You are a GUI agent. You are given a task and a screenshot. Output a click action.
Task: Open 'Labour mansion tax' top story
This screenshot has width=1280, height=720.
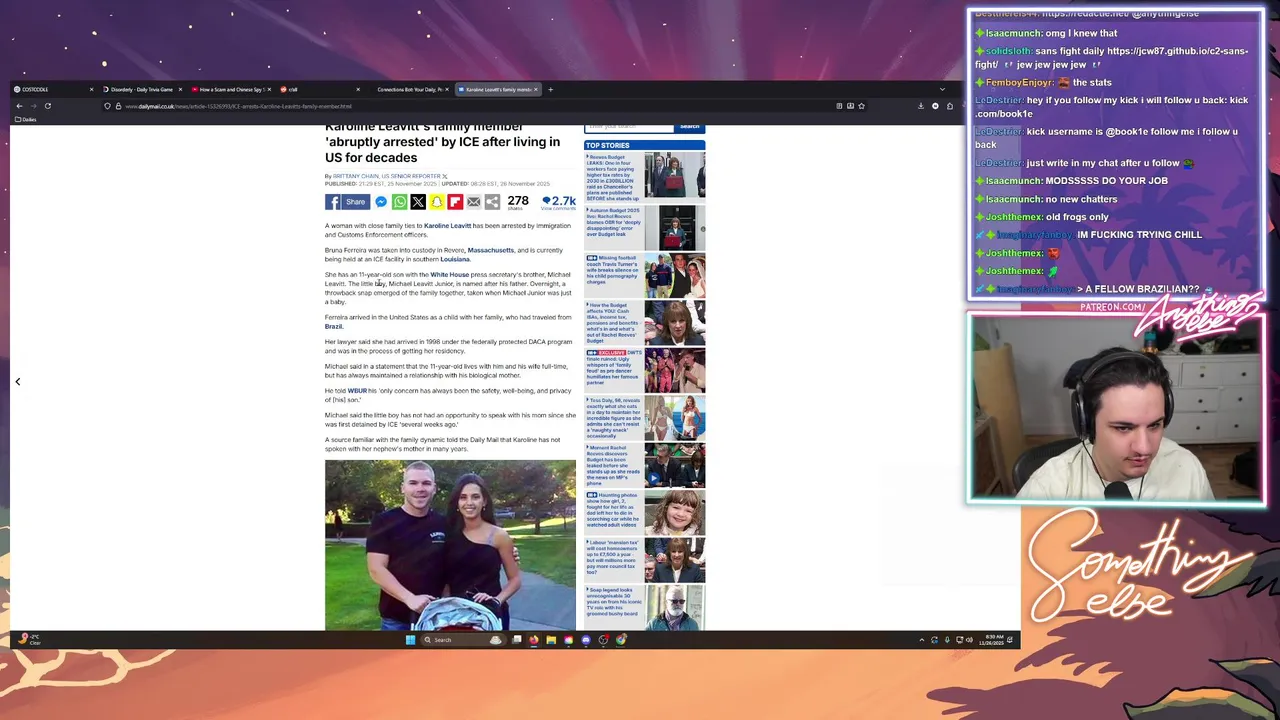point(645,558)
